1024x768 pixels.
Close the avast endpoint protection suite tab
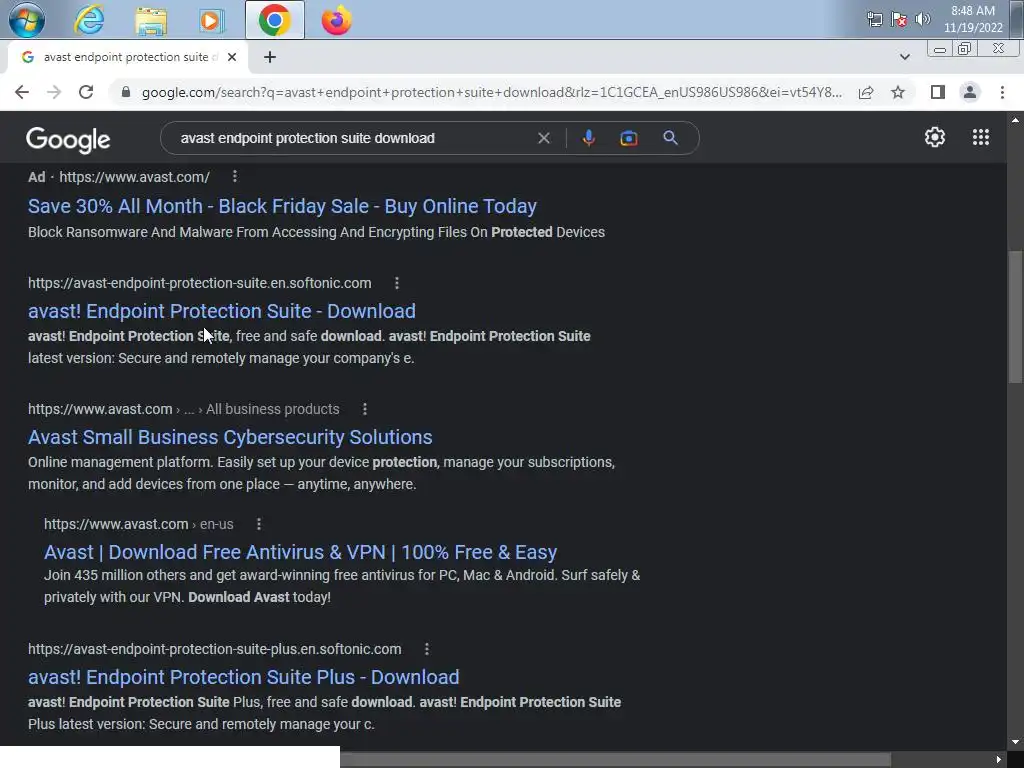click(x=231, y=57)
